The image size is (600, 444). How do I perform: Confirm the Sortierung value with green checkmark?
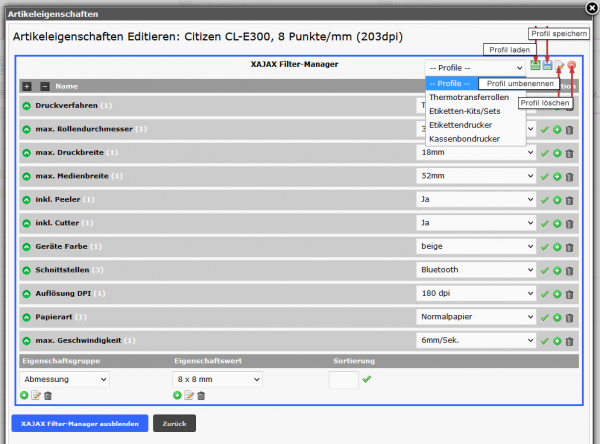[366, 379]
